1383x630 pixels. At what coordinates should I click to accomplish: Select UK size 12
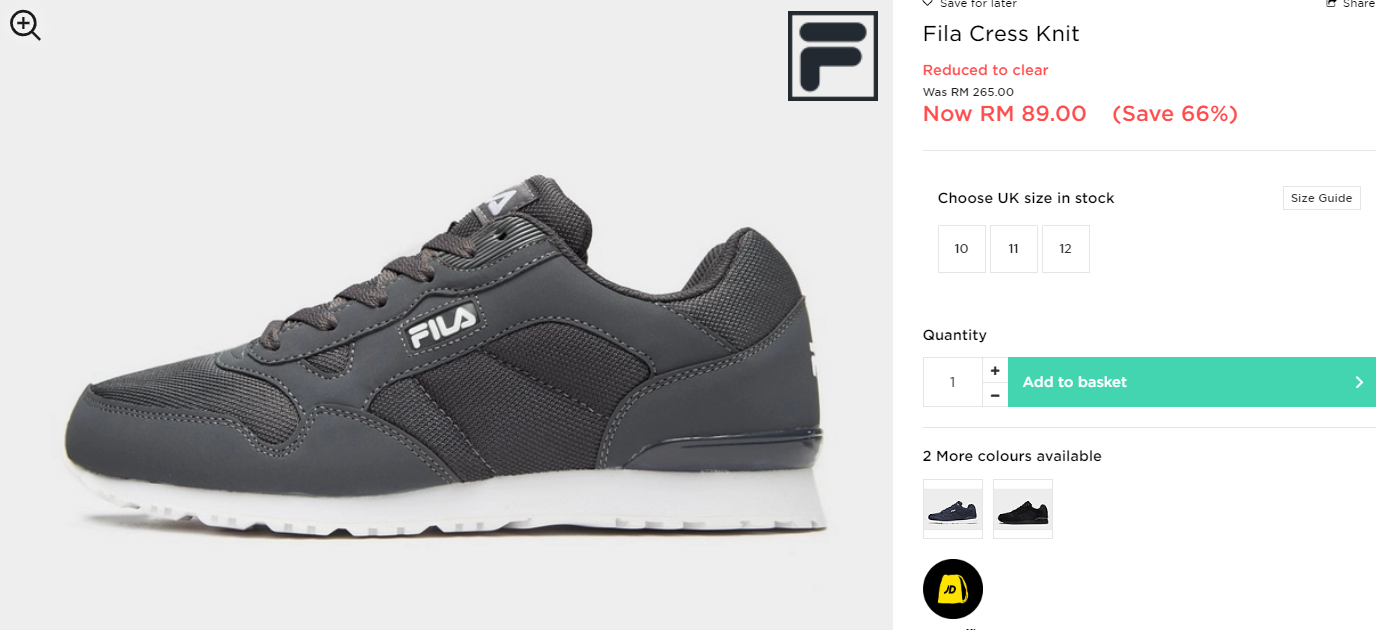[x=1066, y=249]
